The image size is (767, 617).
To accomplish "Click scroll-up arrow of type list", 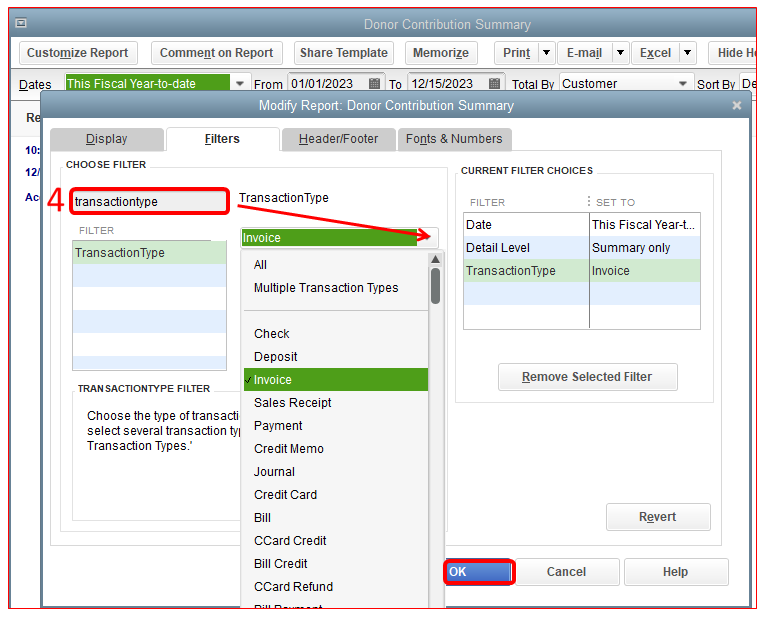I will pos(435,259).
